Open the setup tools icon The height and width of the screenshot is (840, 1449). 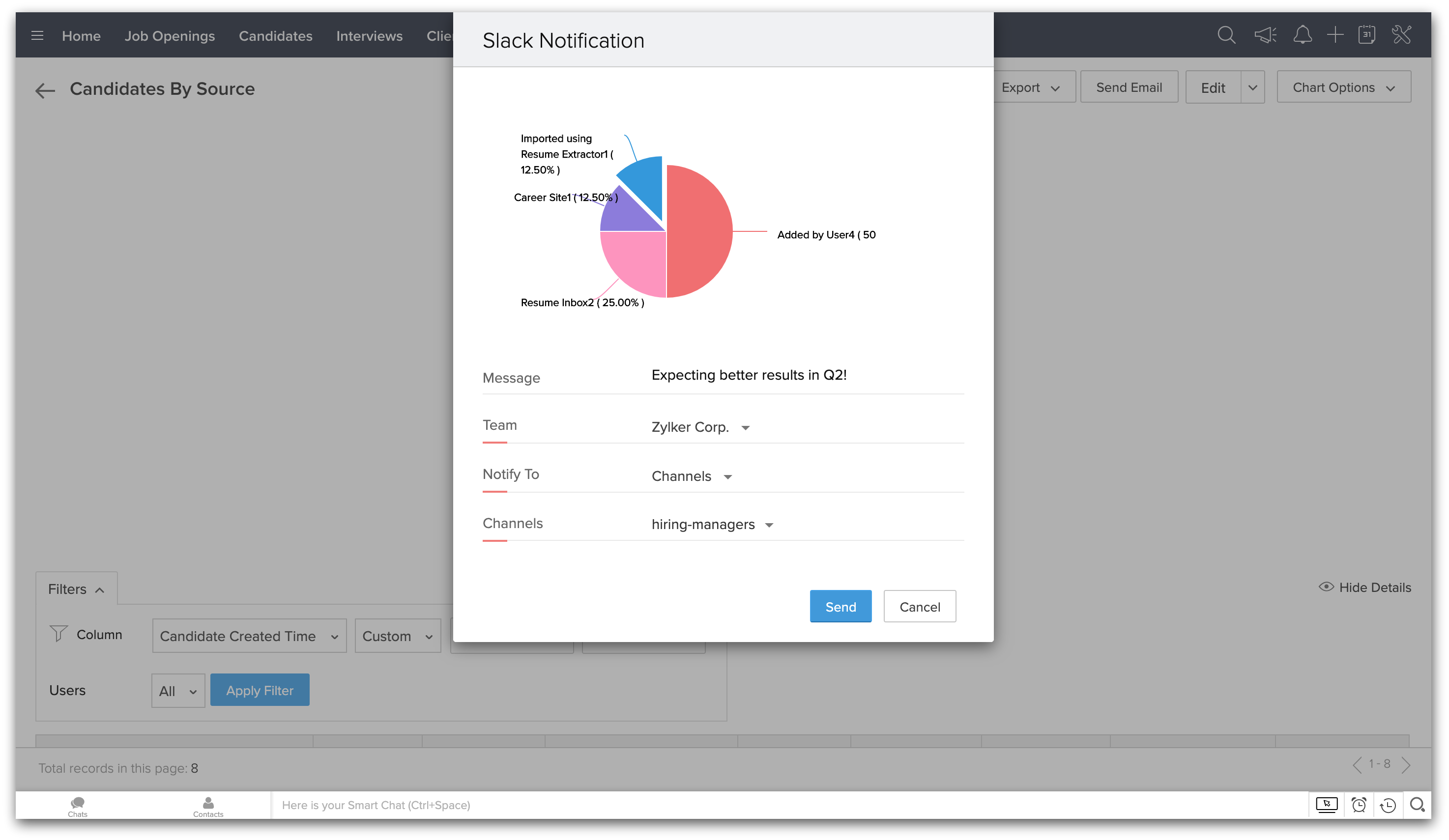click(1402, 35)
